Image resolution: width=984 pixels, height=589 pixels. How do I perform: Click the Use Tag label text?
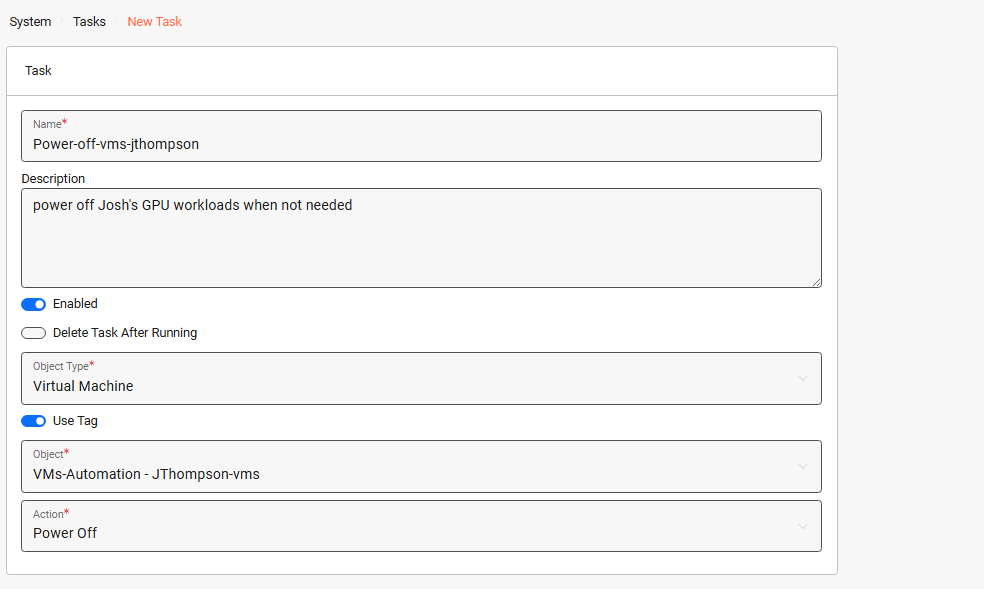[74, 421]
